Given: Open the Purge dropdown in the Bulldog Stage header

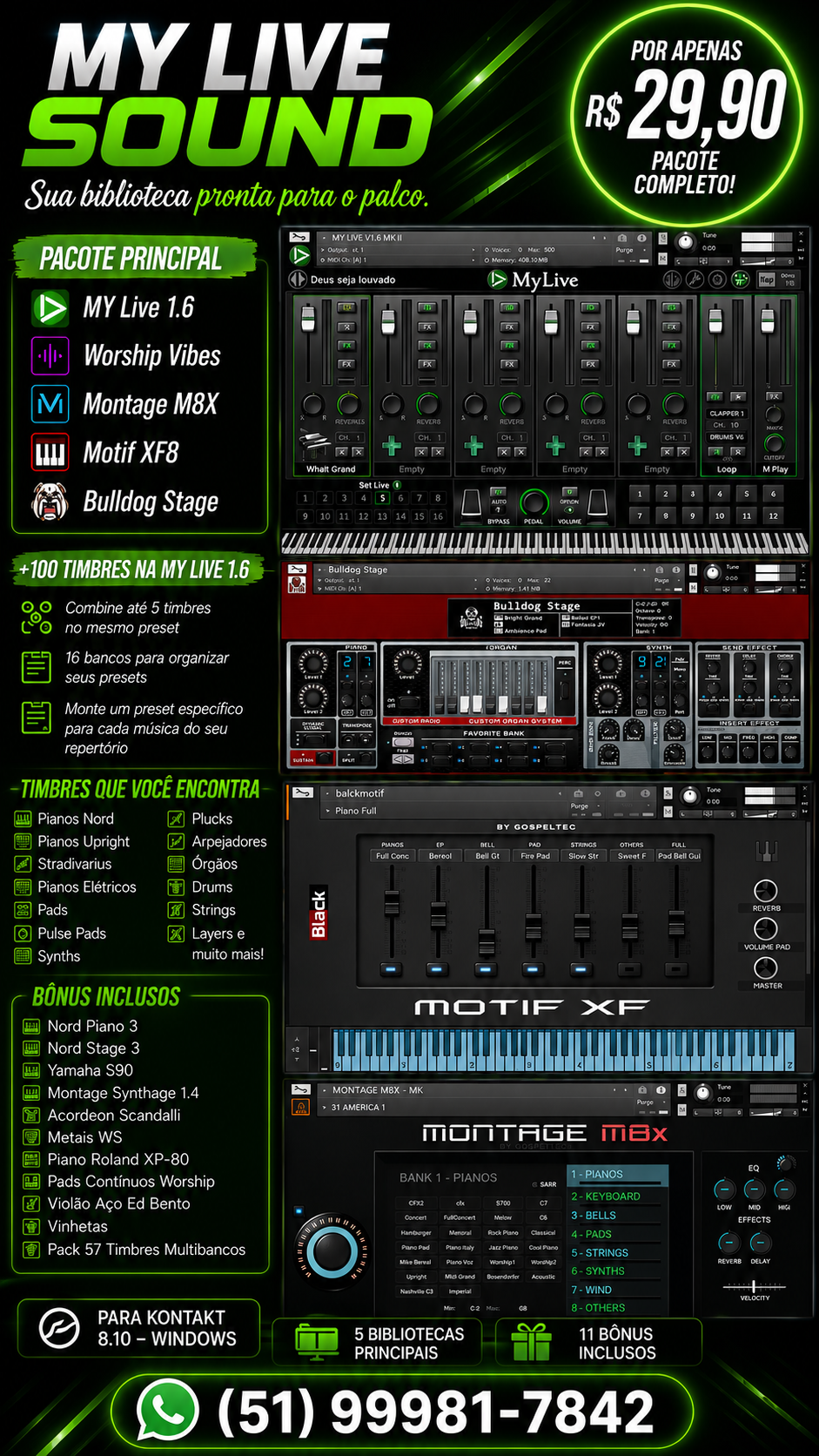Looking at the screenshot, I should click(666, 580).
